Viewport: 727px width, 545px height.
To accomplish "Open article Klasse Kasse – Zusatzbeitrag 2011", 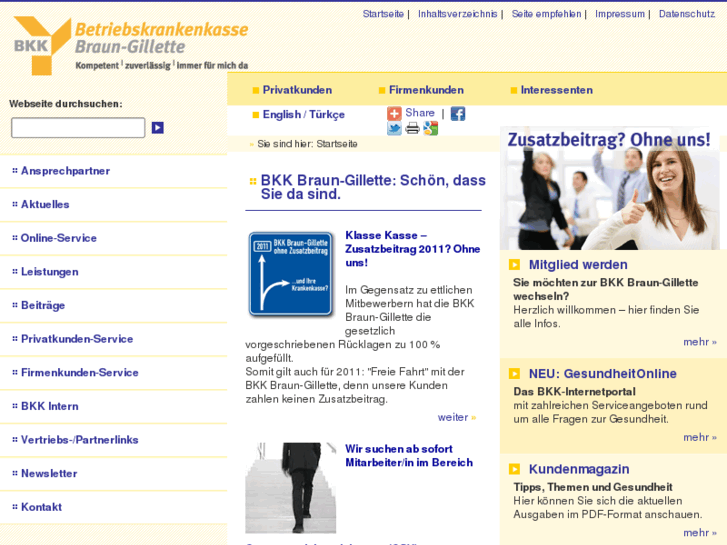I will pos(413,249).
